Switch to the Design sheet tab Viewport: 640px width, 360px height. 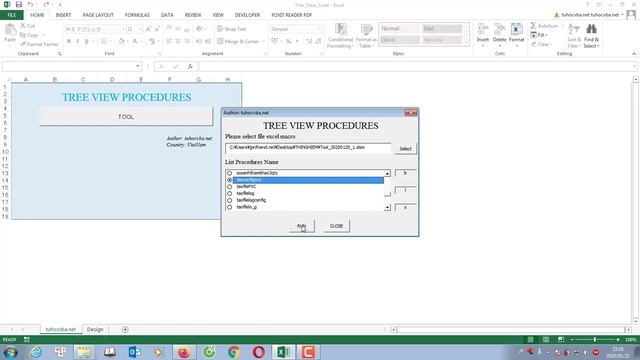[95, 329]
